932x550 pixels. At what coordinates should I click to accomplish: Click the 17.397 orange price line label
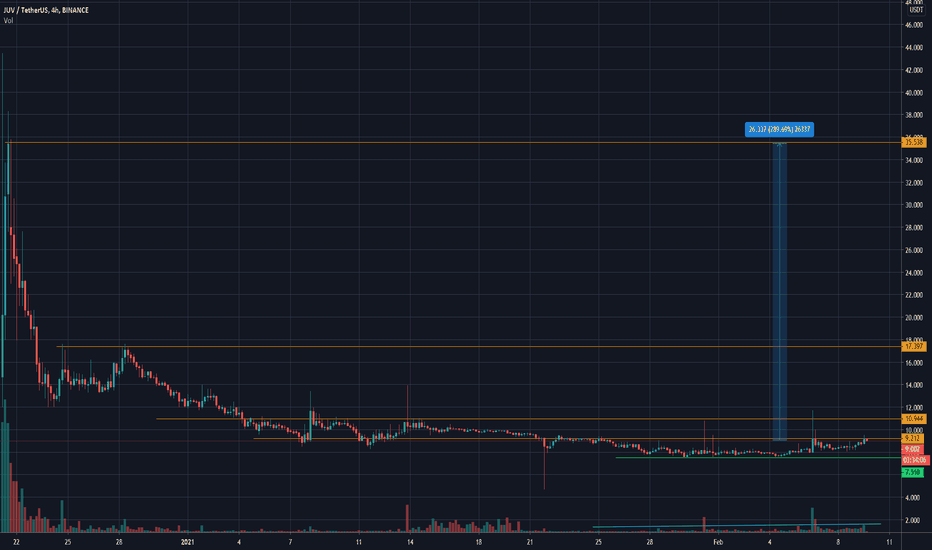point(914,346)
